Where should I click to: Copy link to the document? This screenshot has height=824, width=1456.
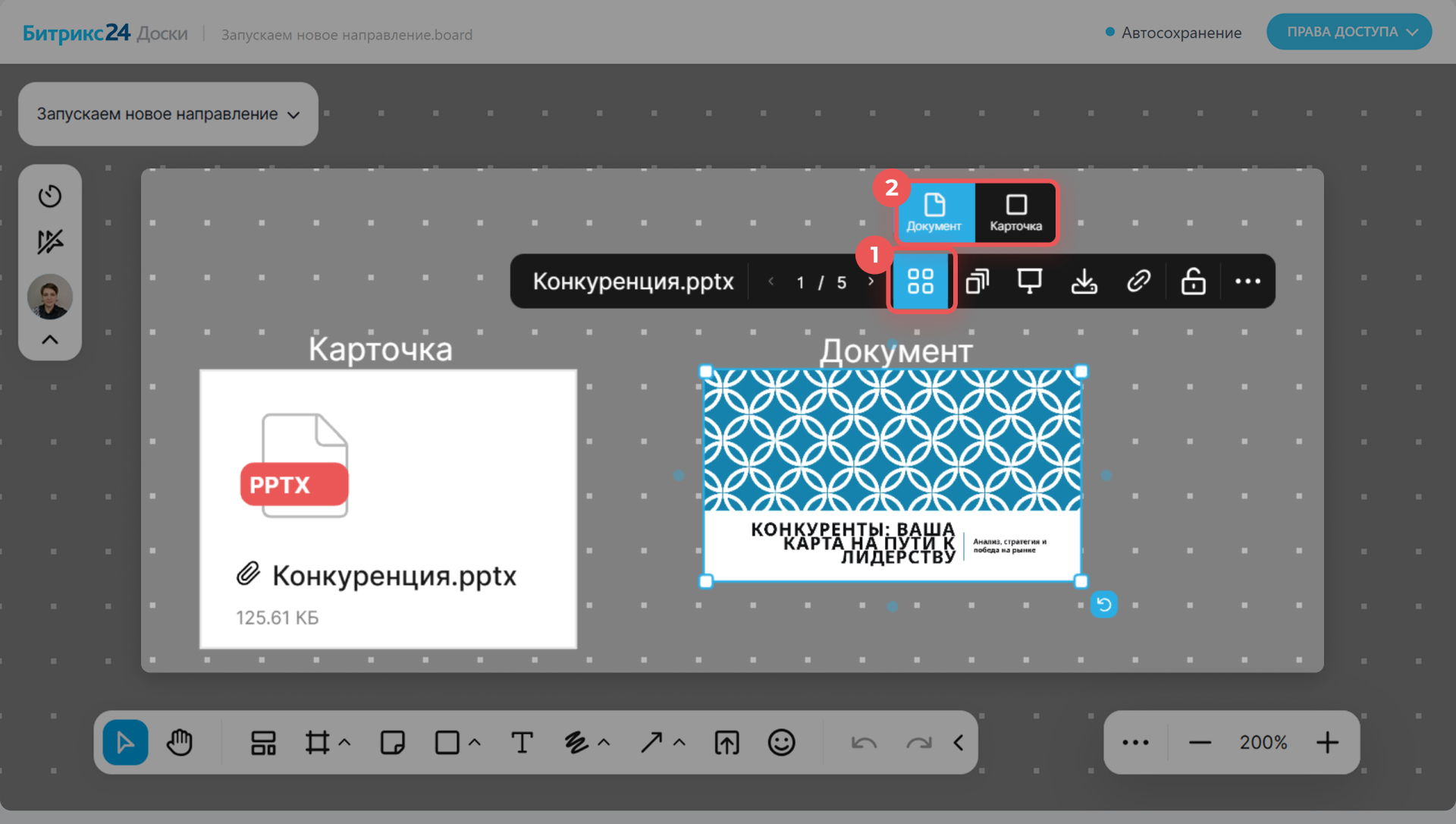pos(1138,281)
